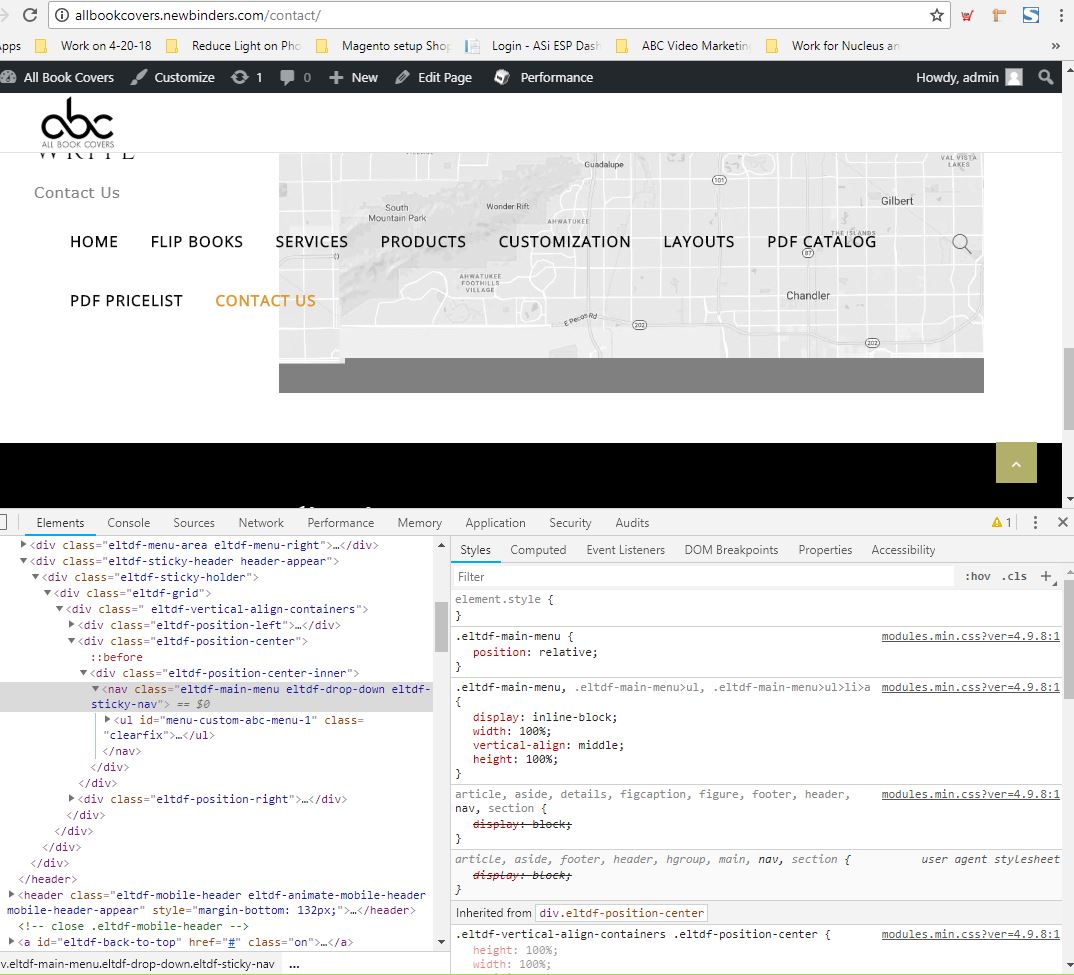Click the CONTACT US menu link

tap(265, 301)
